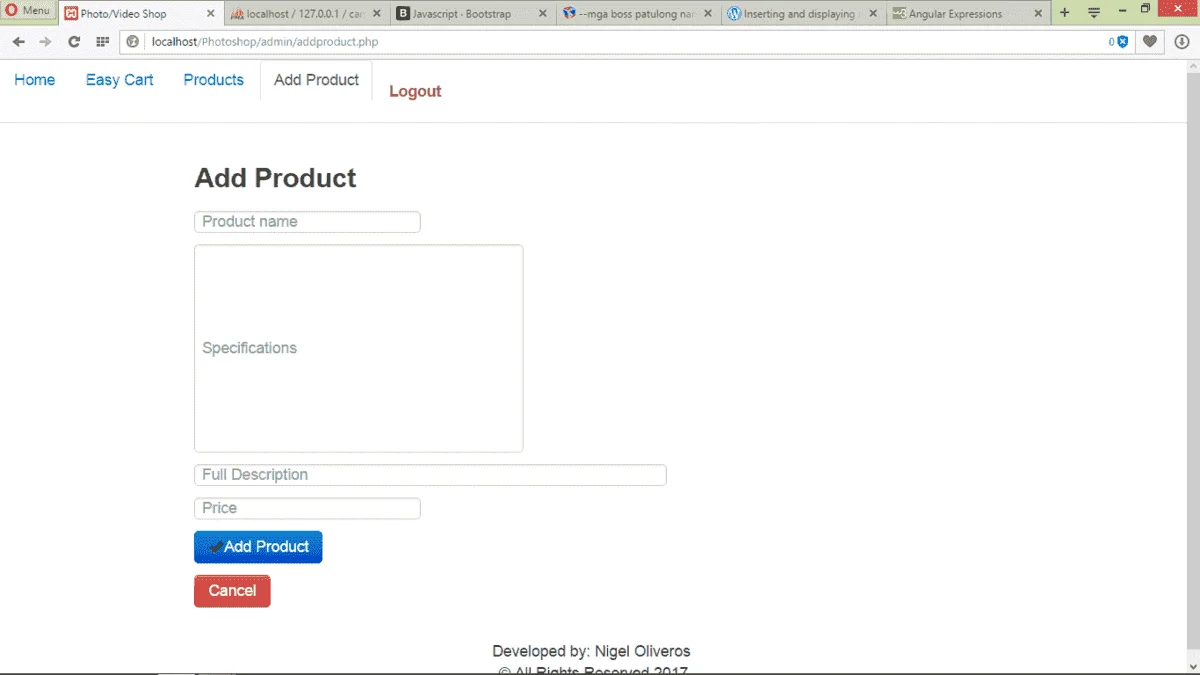Click the Logout link
Viewport: 1200px width, 675px height.
click(415, 91)
